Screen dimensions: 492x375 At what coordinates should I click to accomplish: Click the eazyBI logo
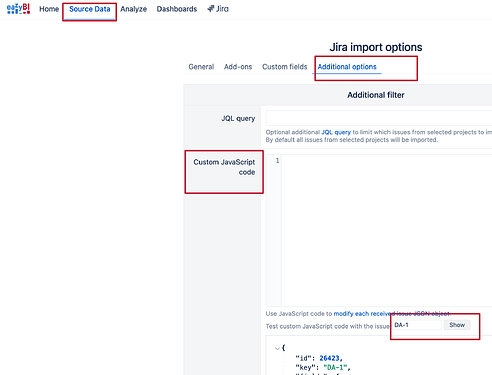(18, 9)
